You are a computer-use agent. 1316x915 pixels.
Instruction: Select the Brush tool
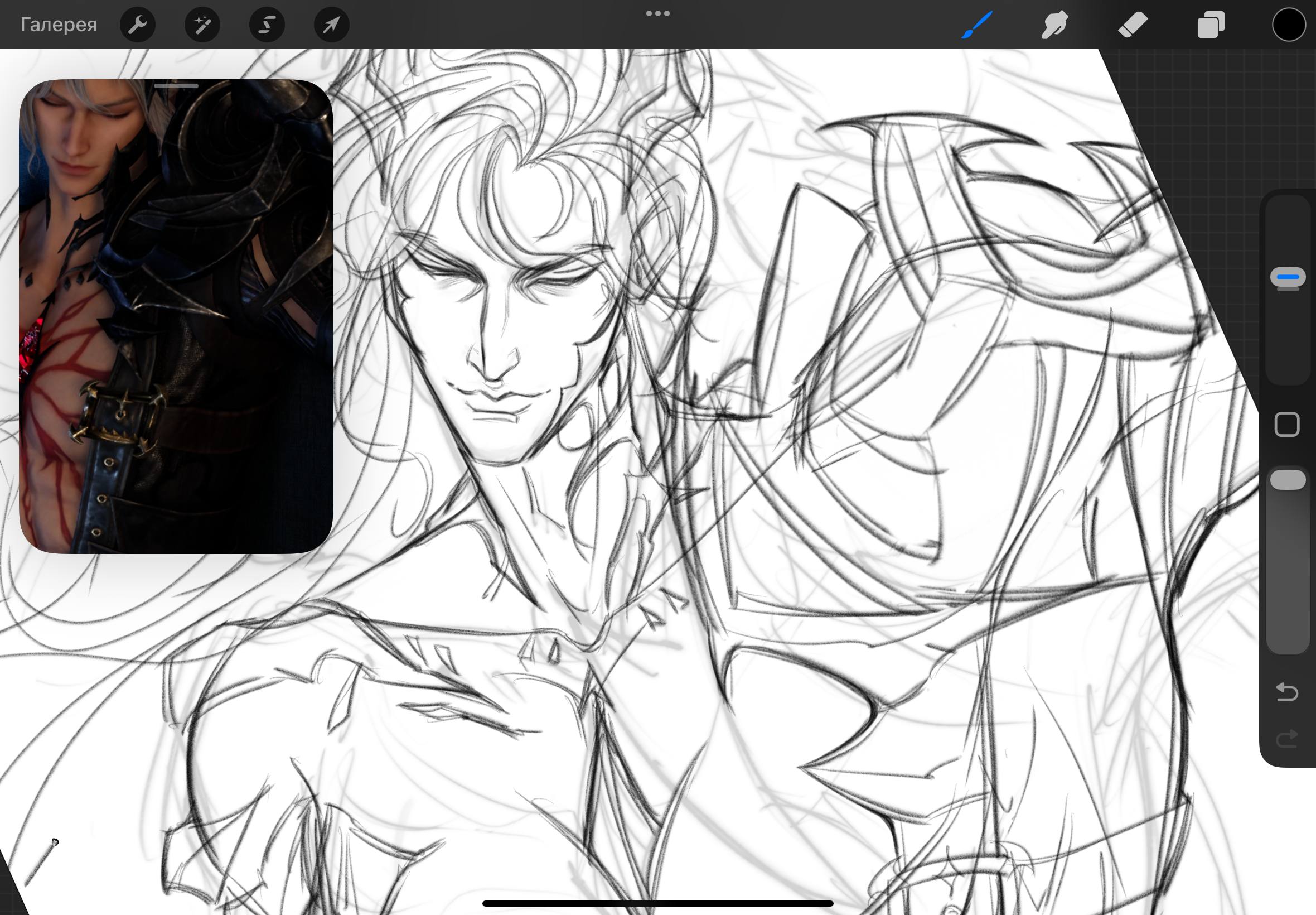click(x=977, y=25)
